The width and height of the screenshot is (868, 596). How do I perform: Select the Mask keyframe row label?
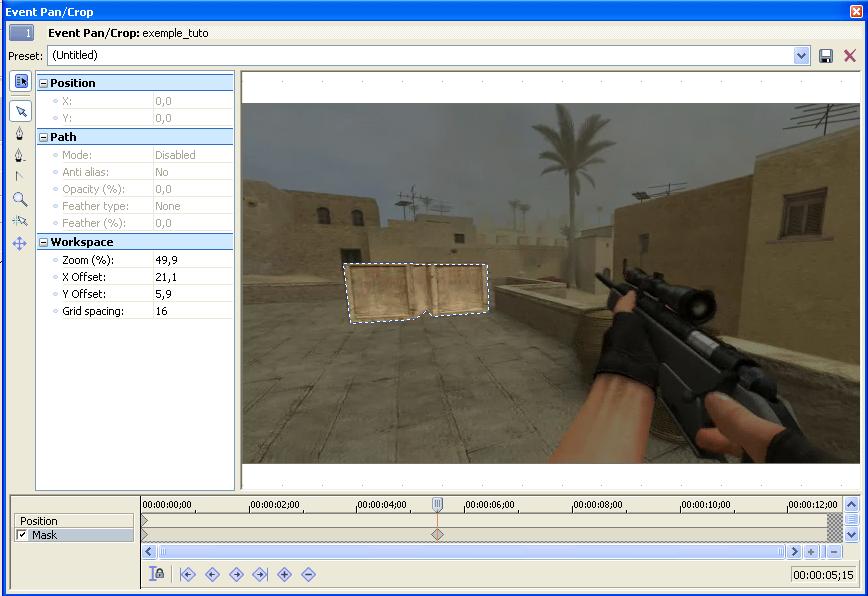74,535
